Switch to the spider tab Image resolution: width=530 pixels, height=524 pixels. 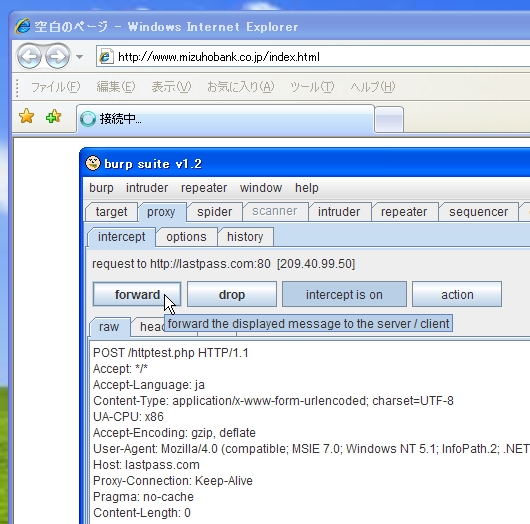pyautogui.click(x=215, y=212)
